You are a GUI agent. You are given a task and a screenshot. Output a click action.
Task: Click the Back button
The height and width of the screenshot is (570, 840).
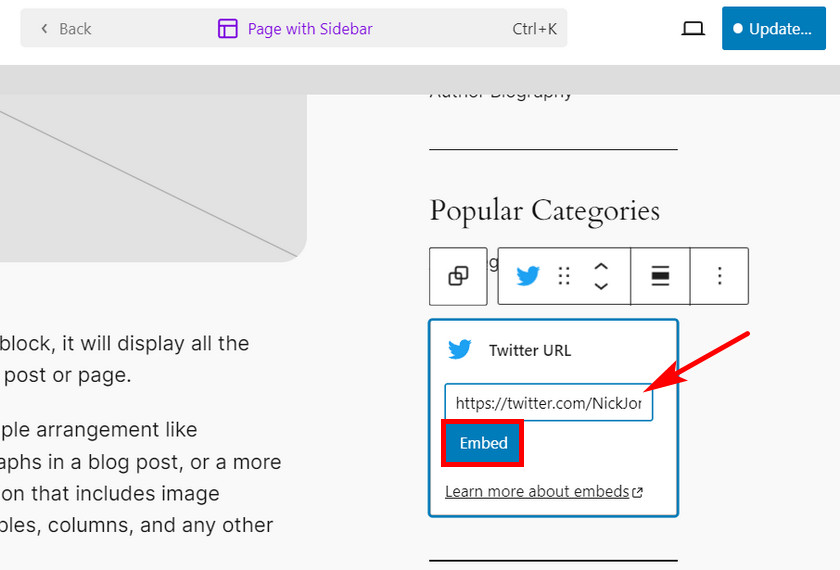[x=66, y=29]
